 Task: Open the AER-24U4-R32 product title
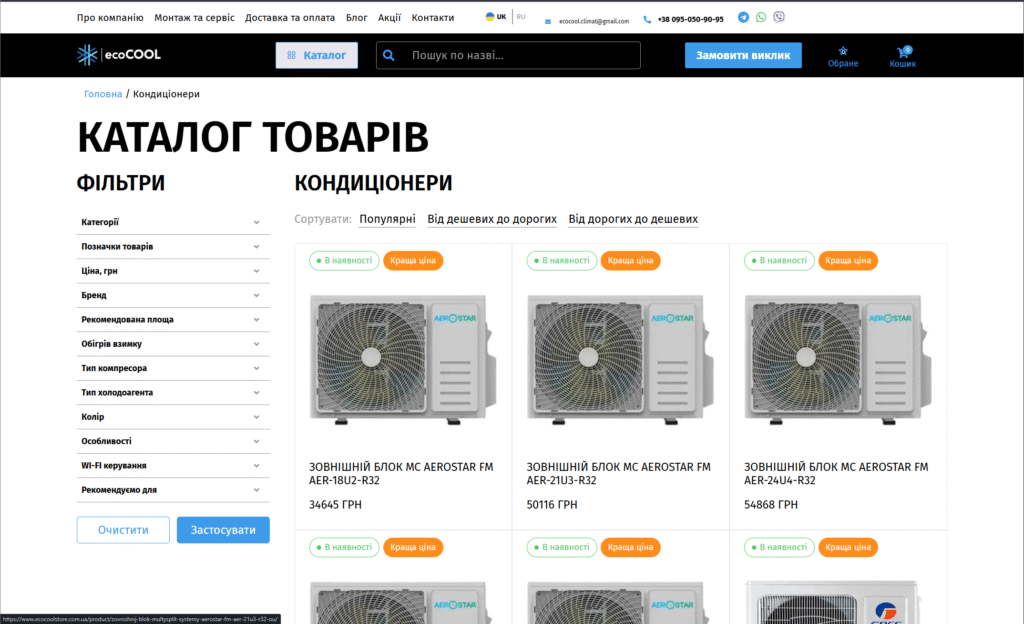836,474
